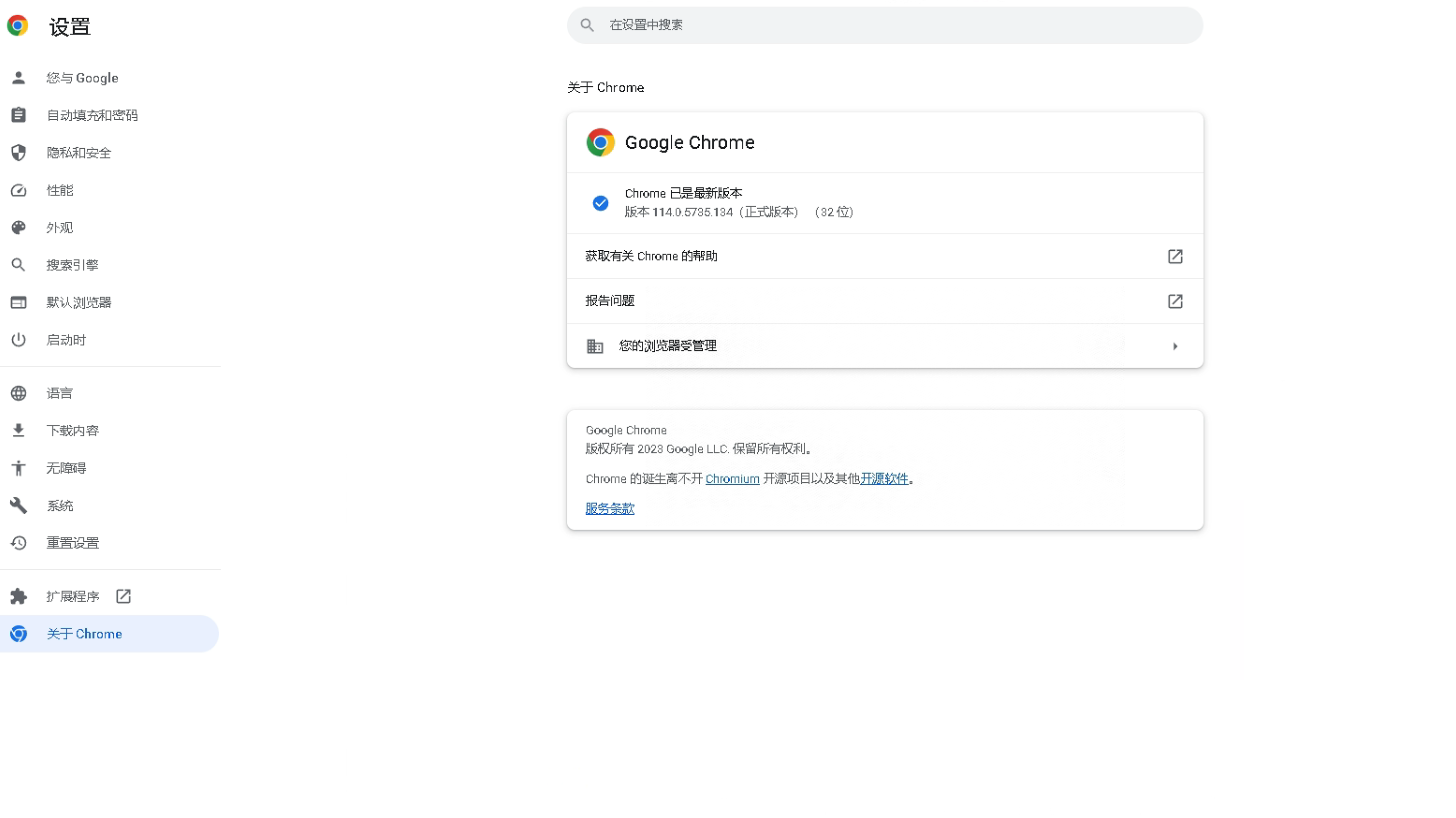Open 您的浏览器受管理 details
The image size is (1456, 818).
click(x=885, y=346)
